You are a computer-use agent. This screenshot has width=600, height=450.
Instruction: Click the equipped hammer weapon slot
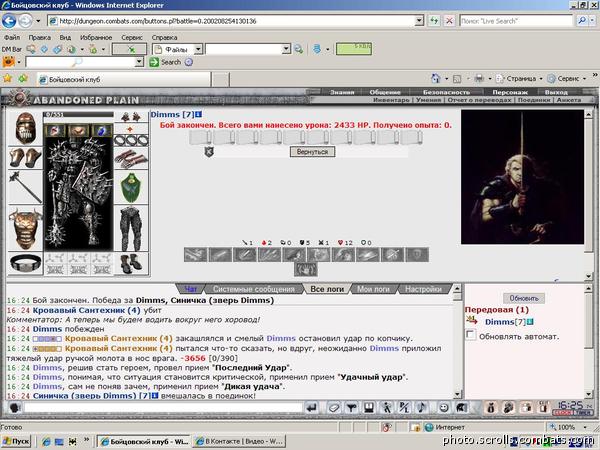25,187
